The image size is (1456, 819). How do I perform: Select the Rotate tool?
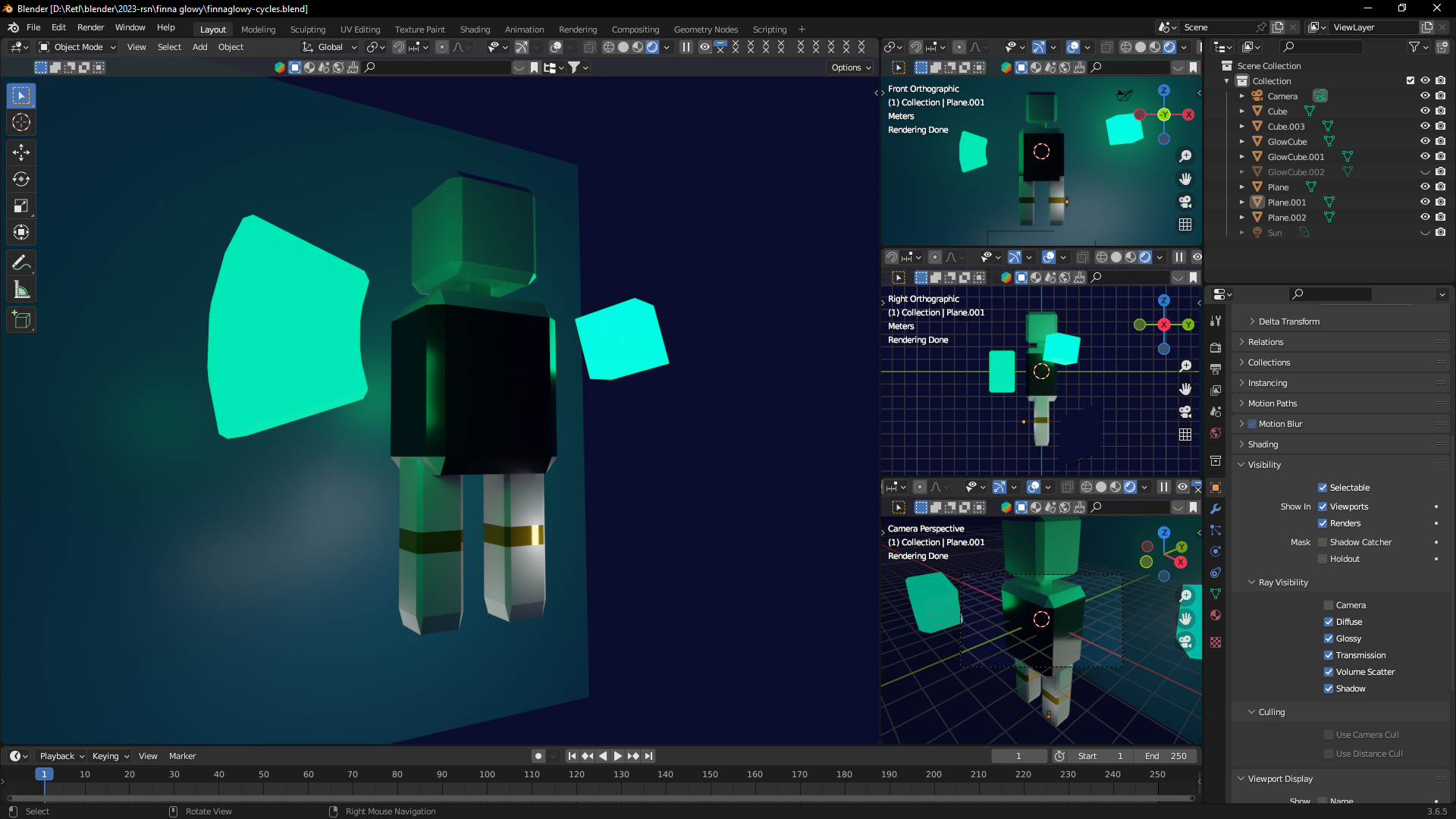(21, 179)
